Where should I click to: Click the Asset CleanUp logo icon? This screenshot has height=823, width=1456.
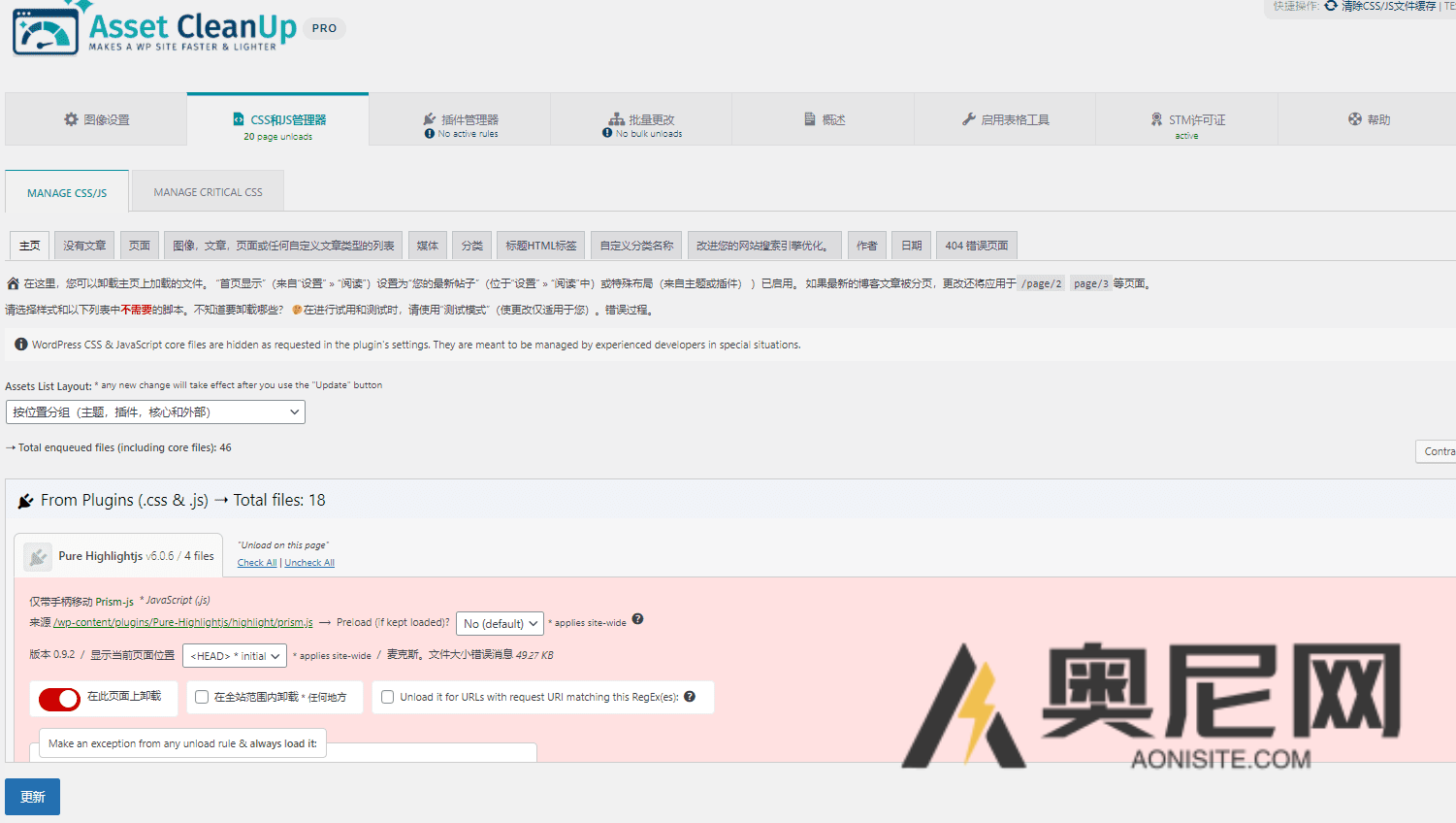(x=46, y=29)
